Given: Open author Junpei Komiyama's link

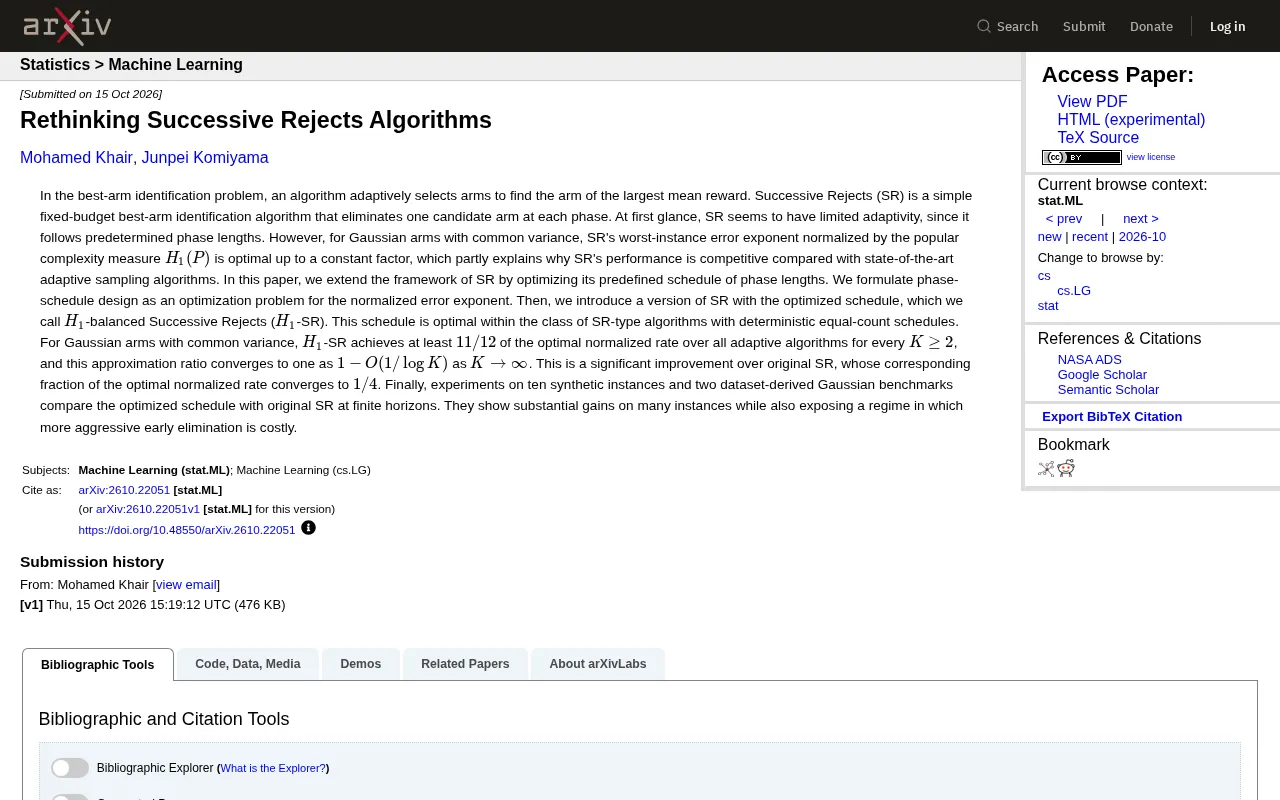Looking at the screenshot, I should (205, 158).
